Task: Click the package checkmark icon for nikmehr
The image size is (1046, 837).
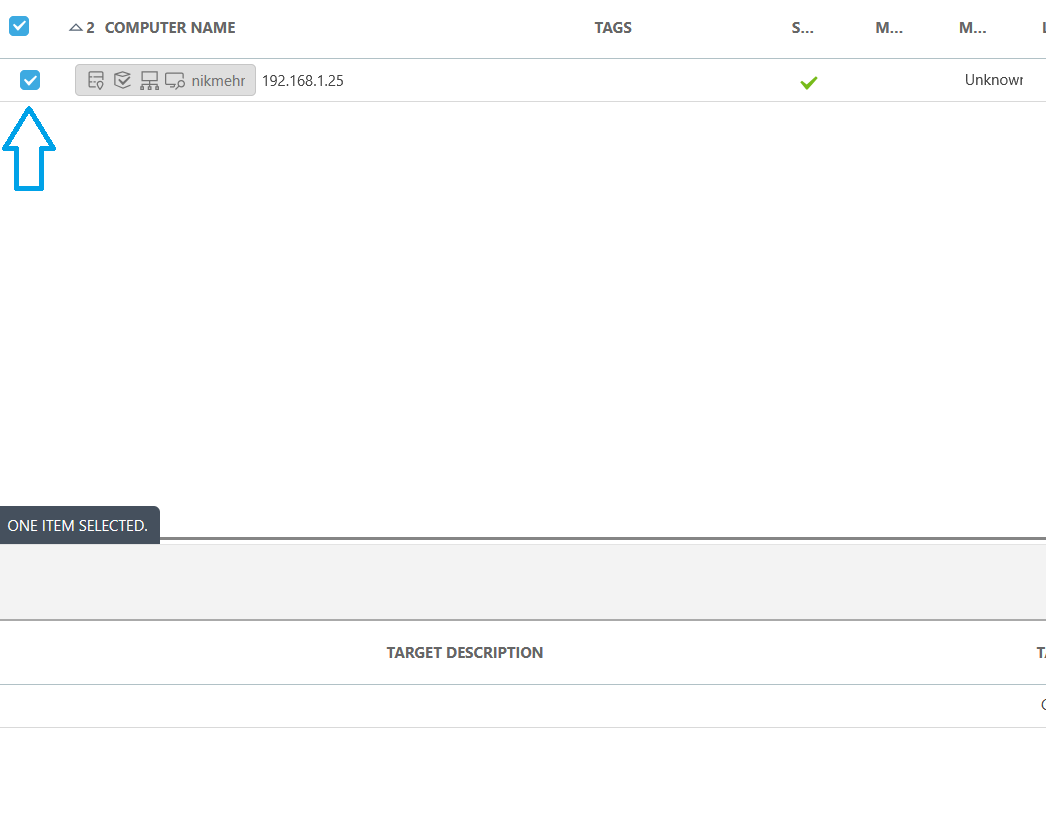Action: pyautogui.click(x=122, y=81)
